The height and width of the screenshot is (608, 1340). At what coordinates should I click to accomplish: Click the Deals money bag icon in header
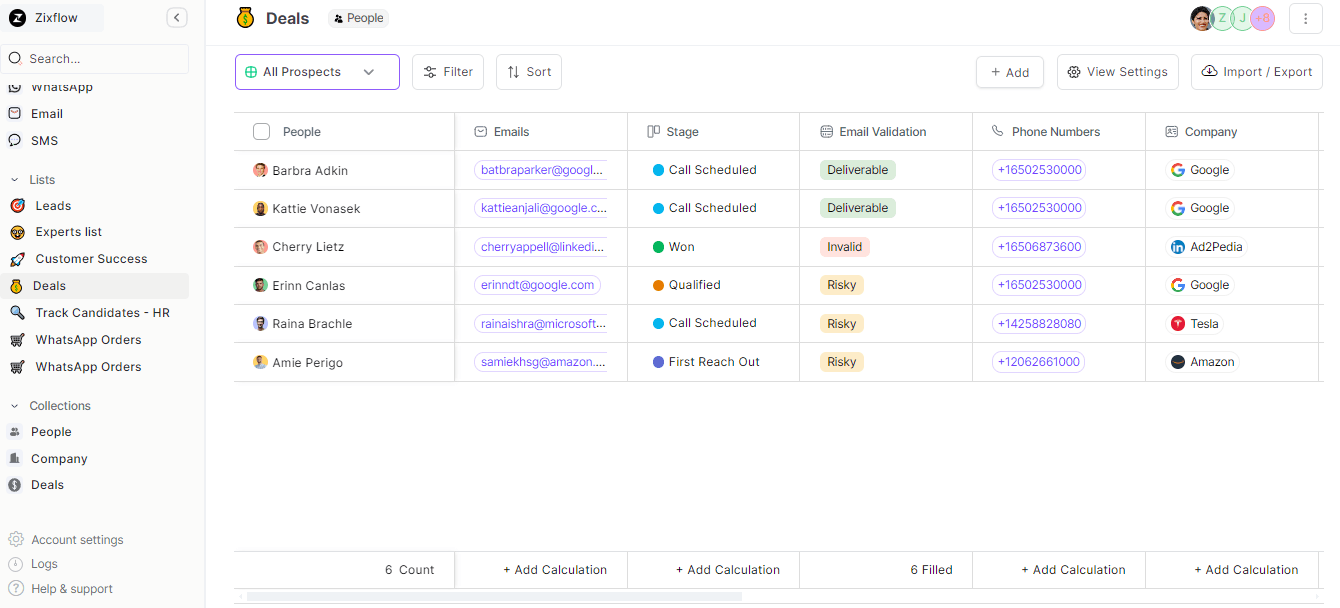pyautogui.click(x=245, y=18)
